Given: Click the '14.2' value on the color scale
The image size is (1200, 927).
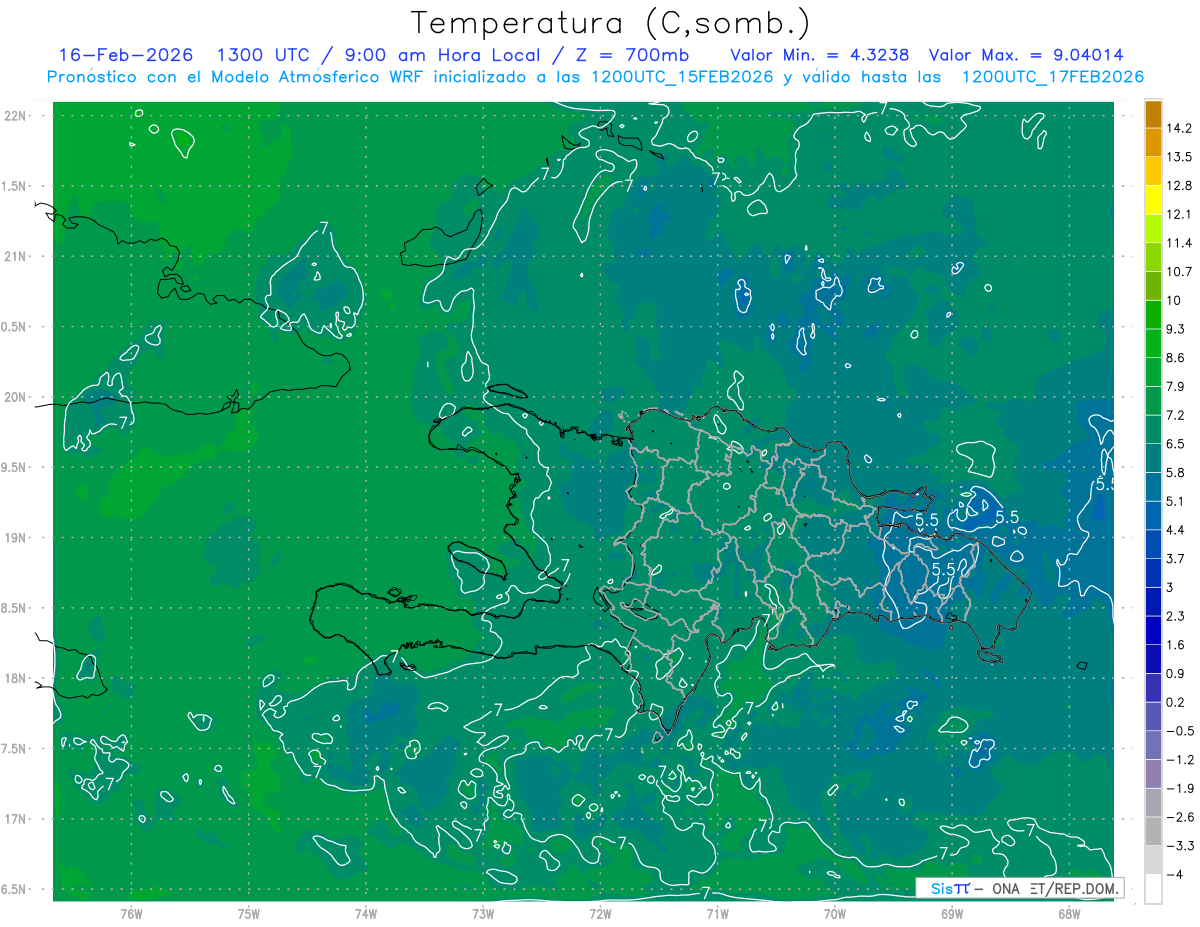Looking at the screenshot, I should coord(1179,128).
